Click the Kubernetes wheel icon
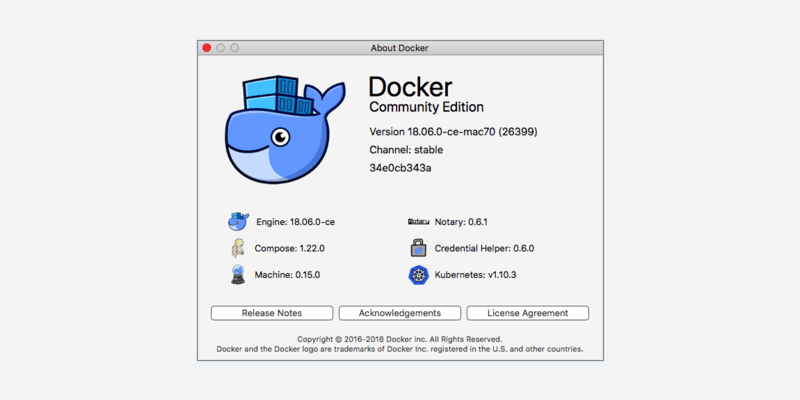 coord(418,275)
